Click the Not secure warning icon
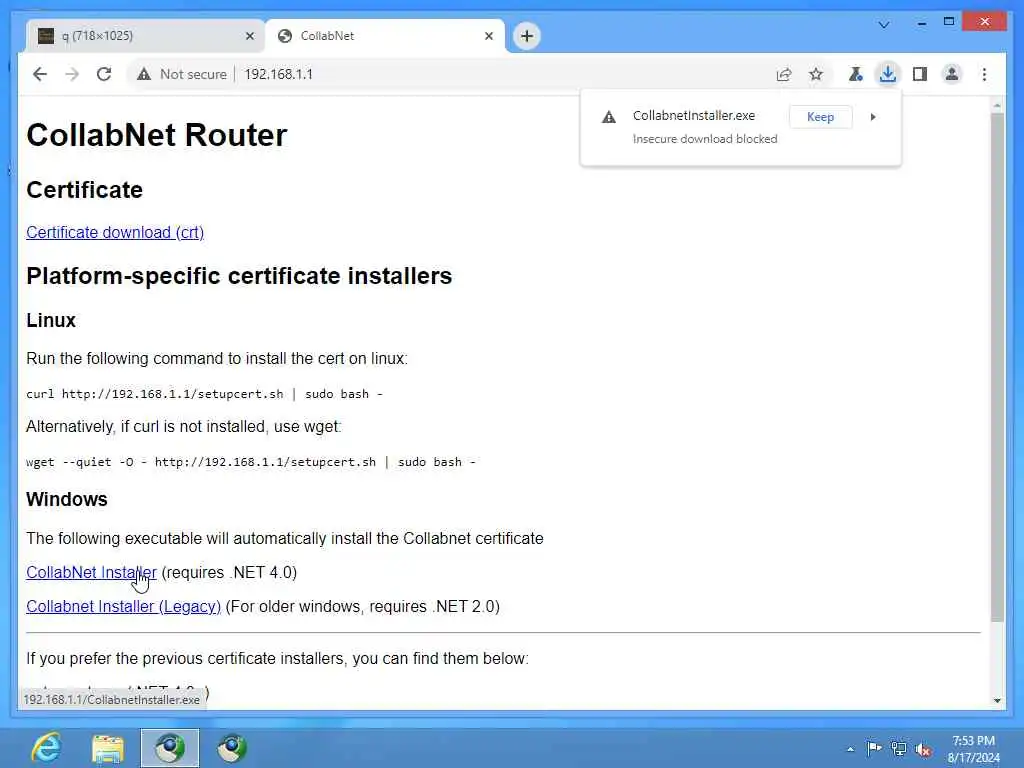1024x768 pixels. coord(144,74)
